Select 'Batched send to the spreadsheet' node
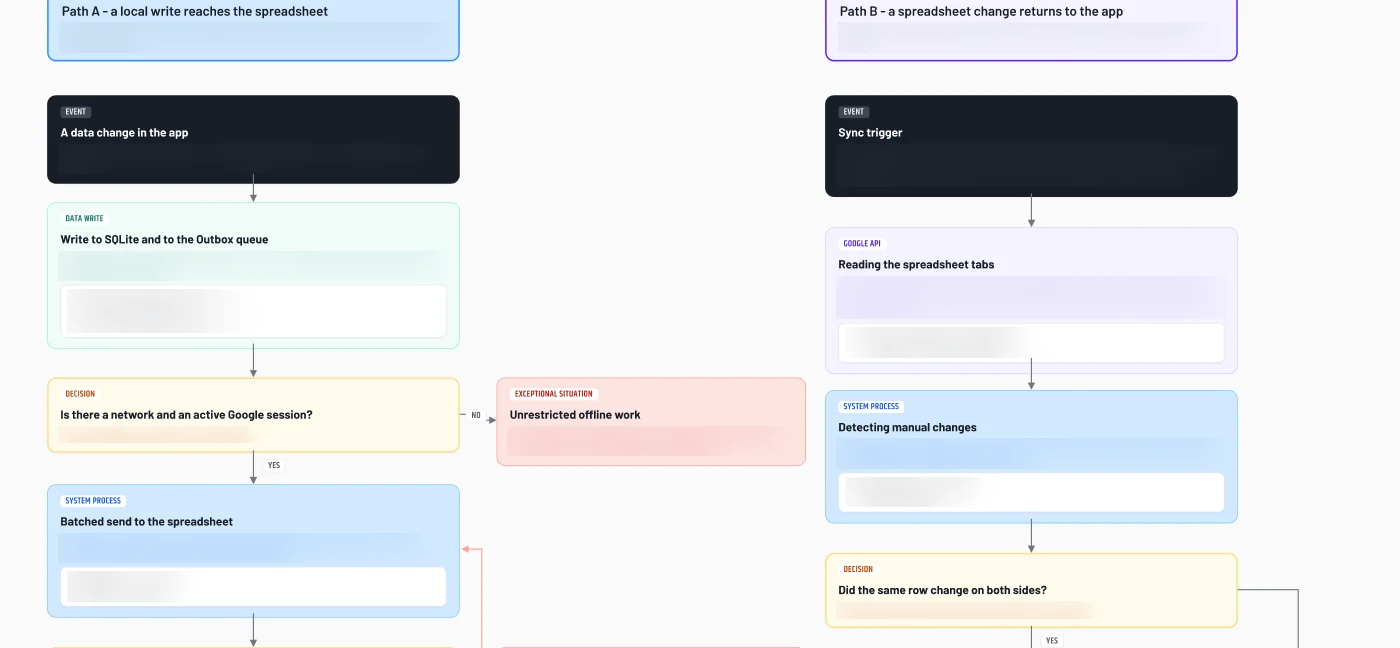Image resolution: width=1400 pixels, height=648 pixels. (253, 551)
